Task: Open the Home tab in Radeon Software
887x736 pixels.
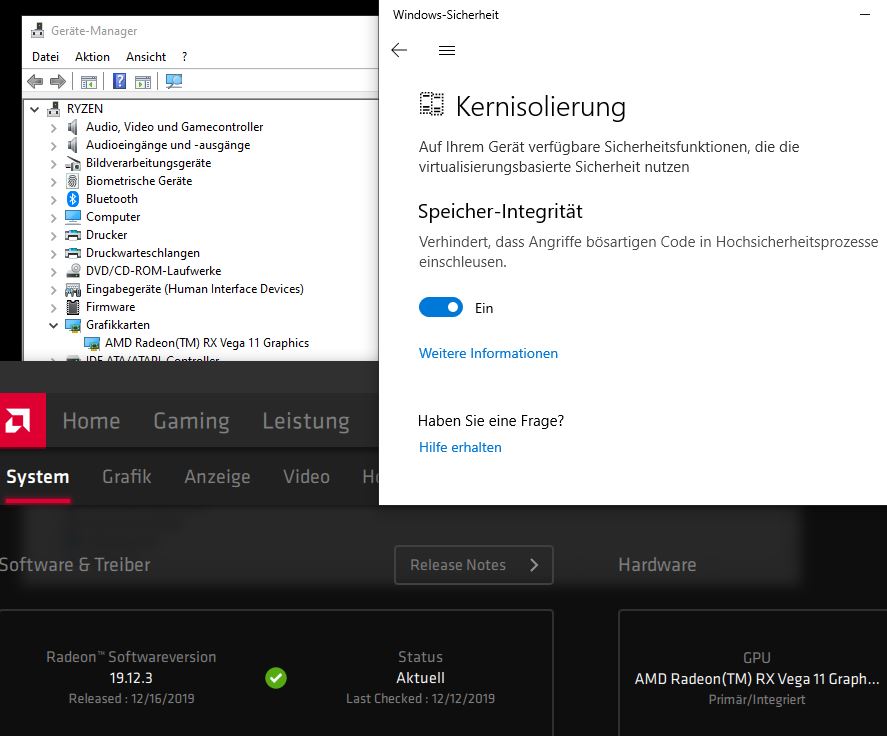Action: 91,421
